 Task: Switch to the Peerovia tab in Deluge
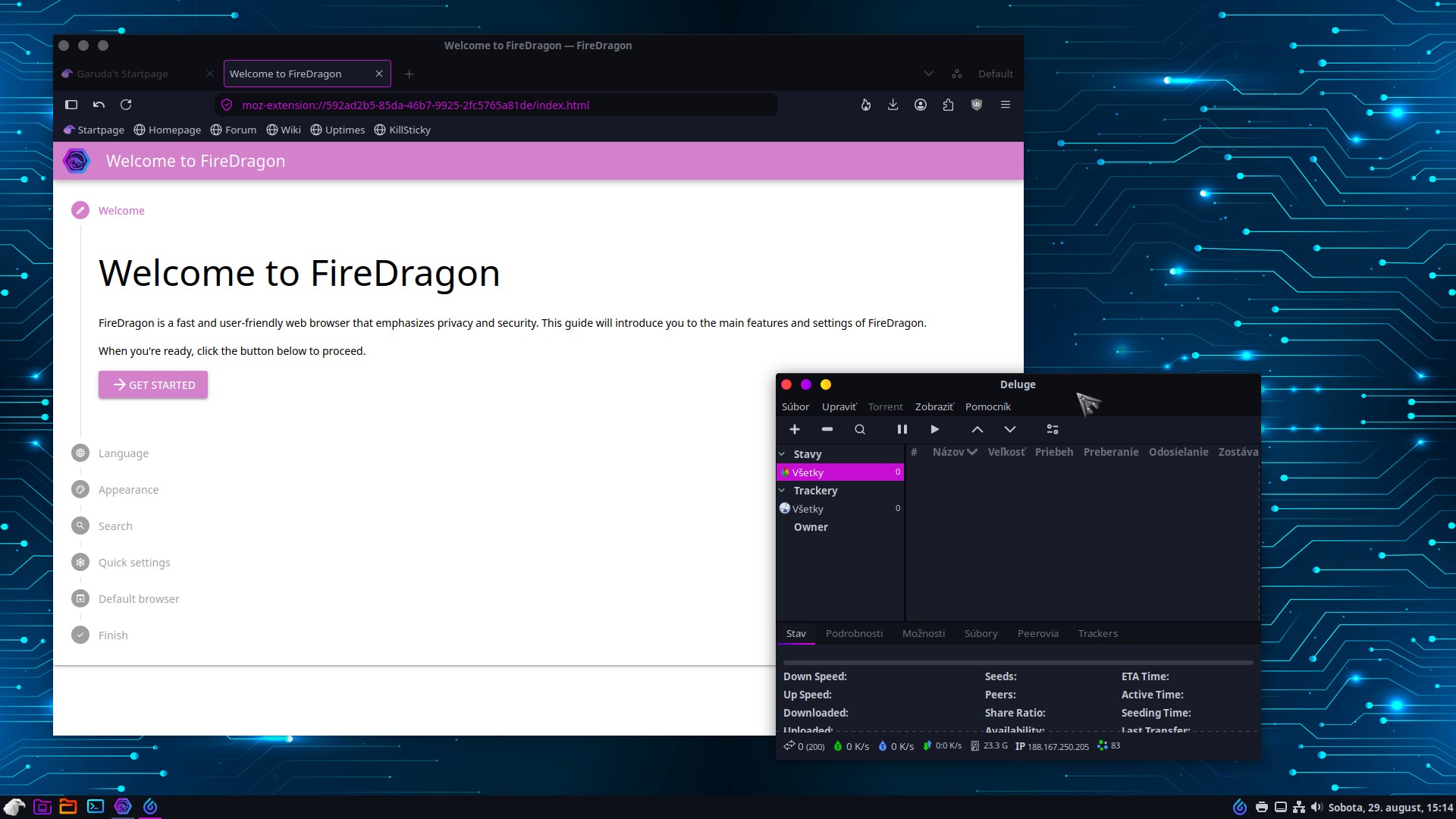click(1038, 634)
